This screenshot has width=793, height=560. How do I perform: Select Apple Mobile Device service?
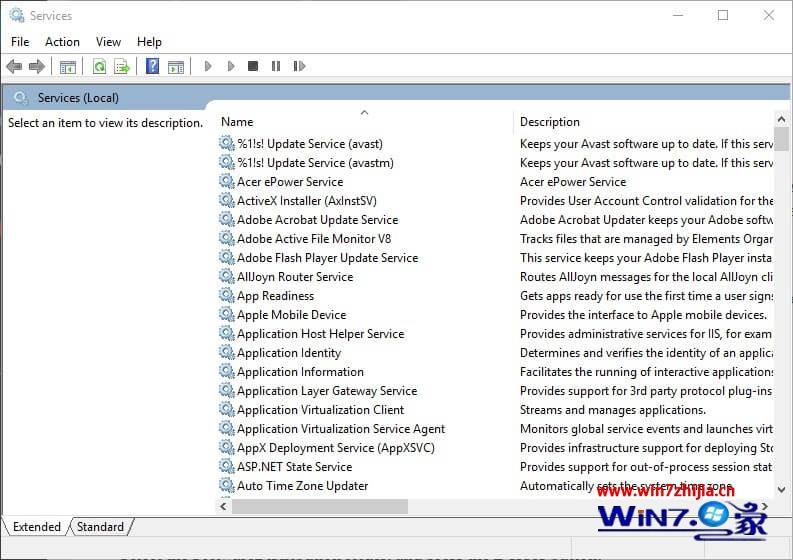point(292,315)
